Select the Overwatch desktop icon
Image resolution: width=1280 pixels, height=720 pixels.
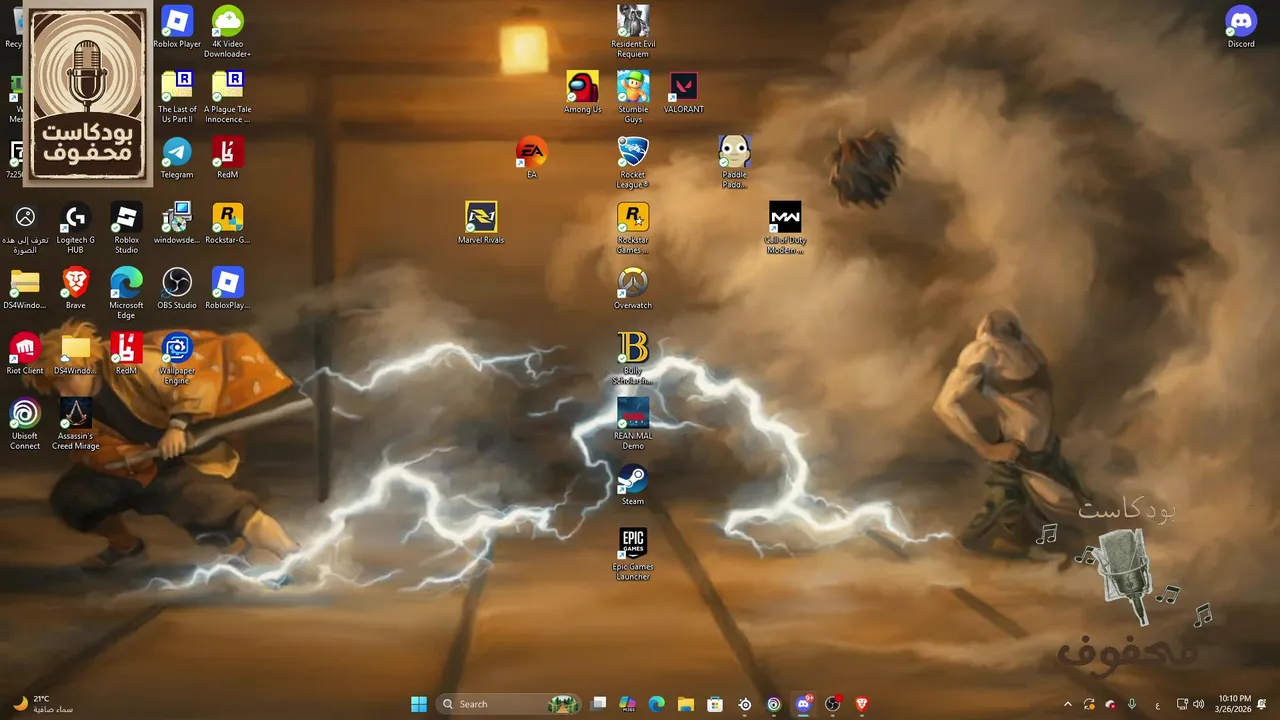point(633,288)
